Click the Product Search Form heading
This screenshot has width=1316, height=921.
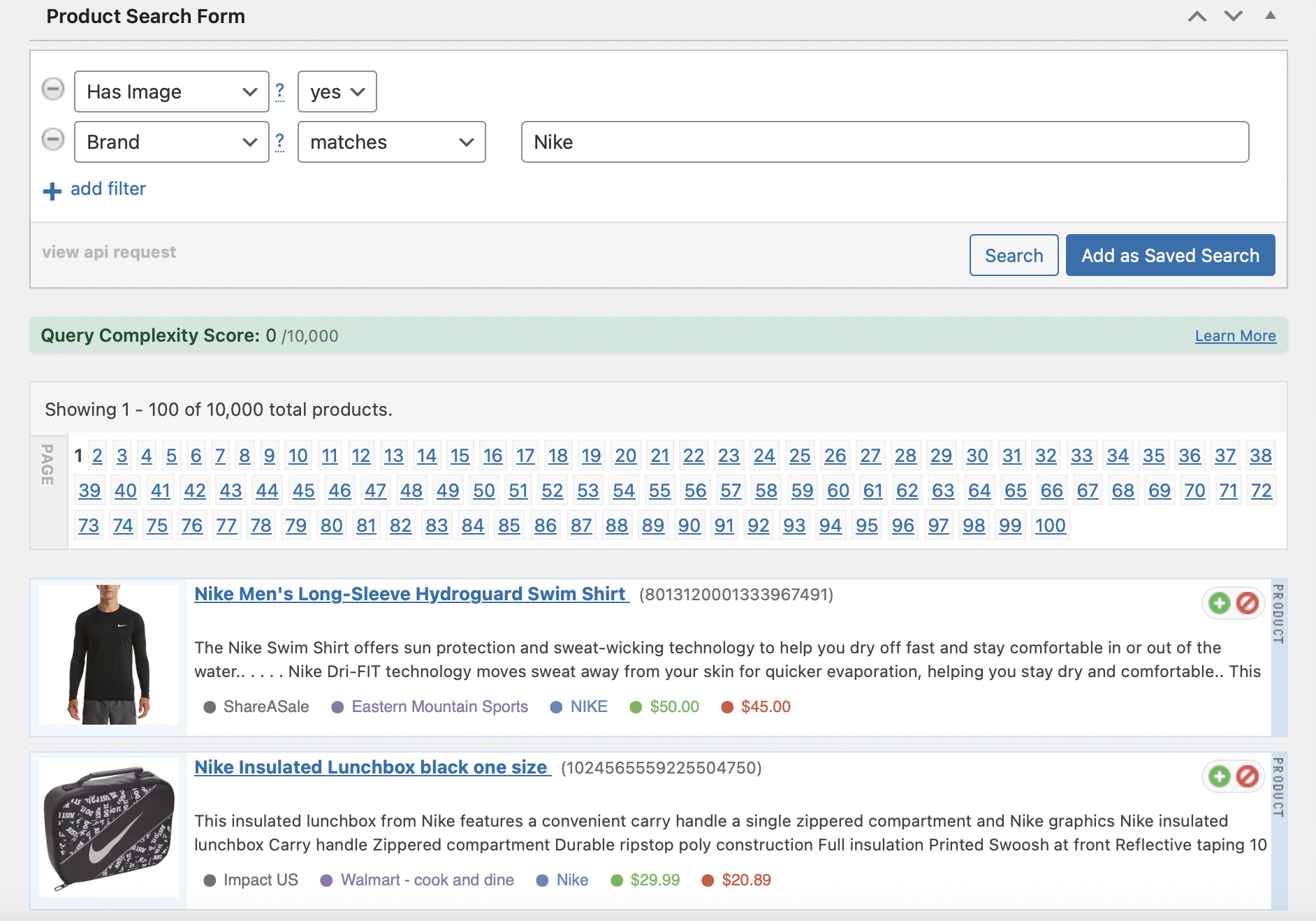tap(146, 16)
